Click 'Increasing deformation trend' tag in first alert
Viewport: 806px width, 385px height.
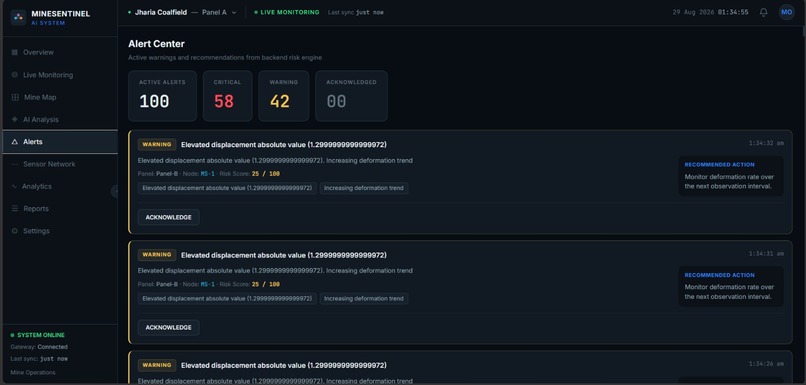pyautogui.click(x=364, y=188)
